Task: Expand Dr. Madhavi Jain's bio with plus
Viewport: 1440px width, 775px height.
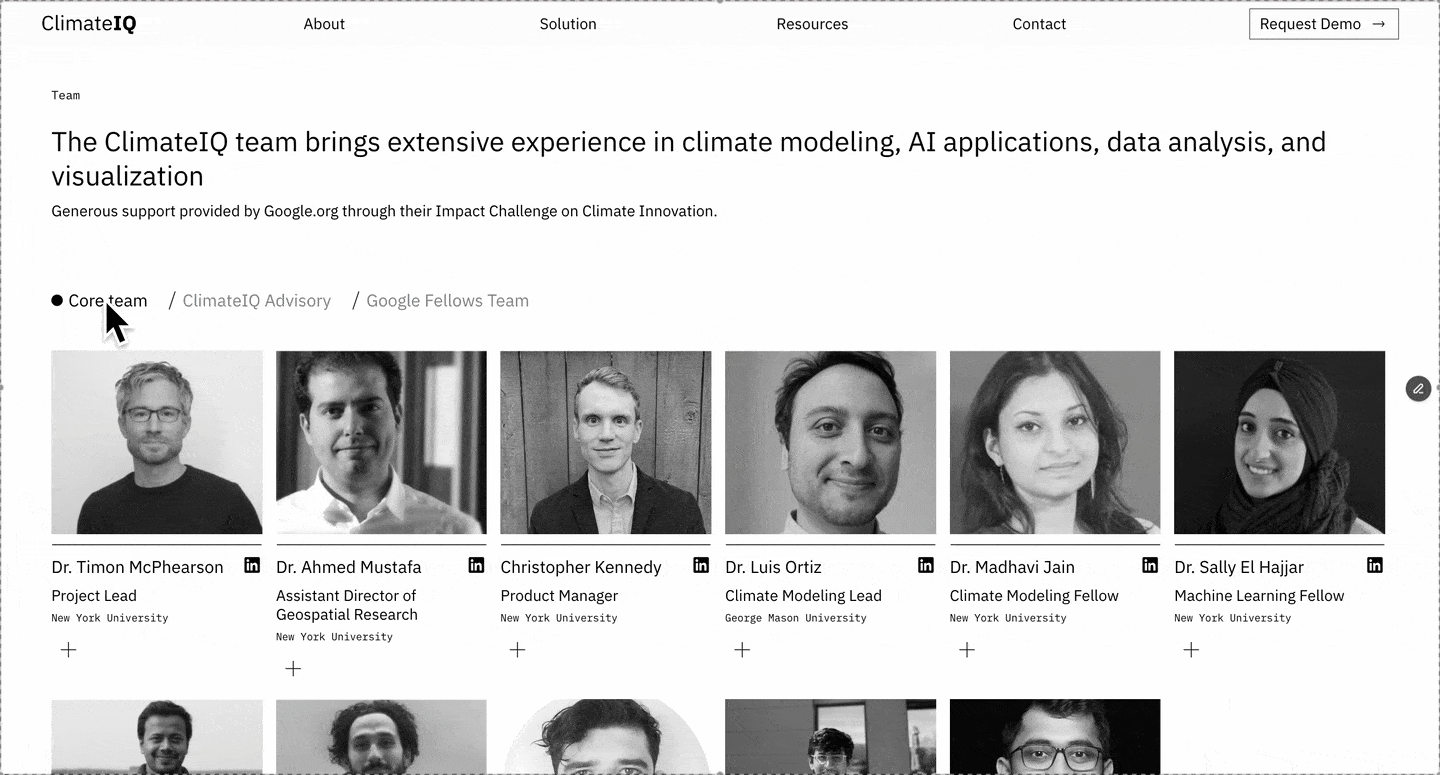Action: [967, 650]
